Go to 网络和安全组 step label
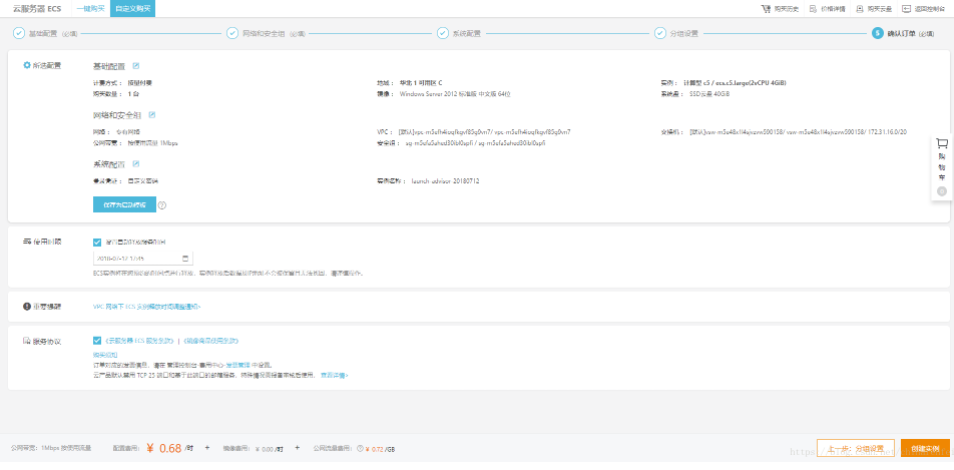Screen dimensions: 954x470 coord(264,34)
